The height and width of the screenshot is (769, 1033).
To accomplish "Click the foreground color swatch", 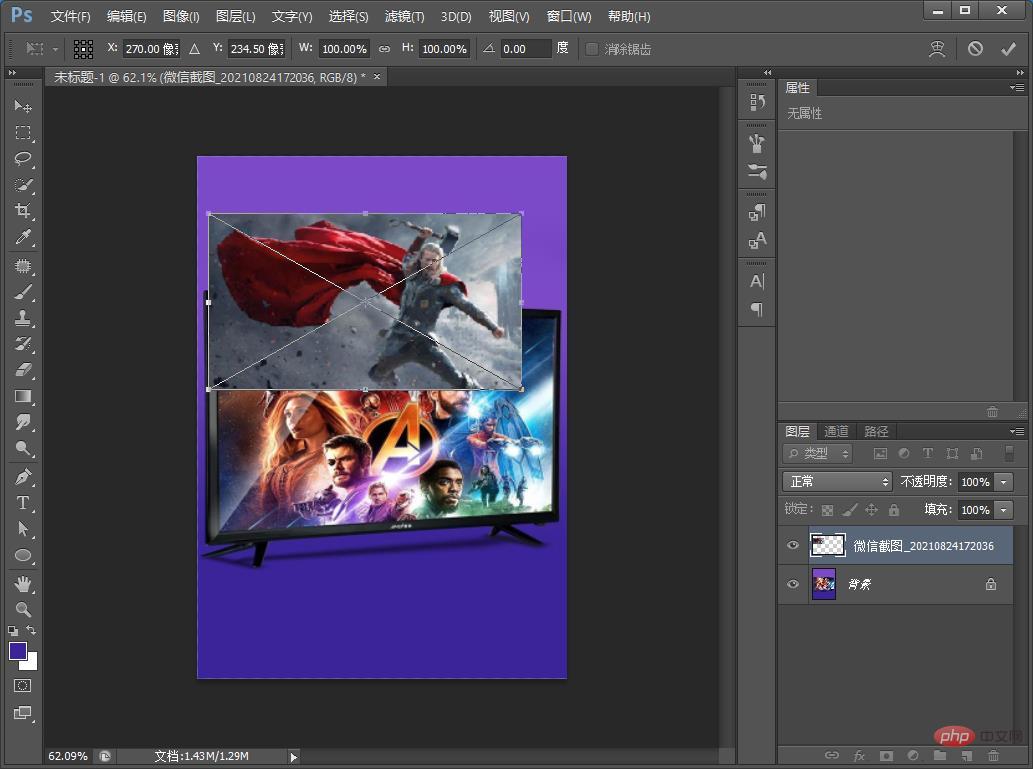I will 18,651.
